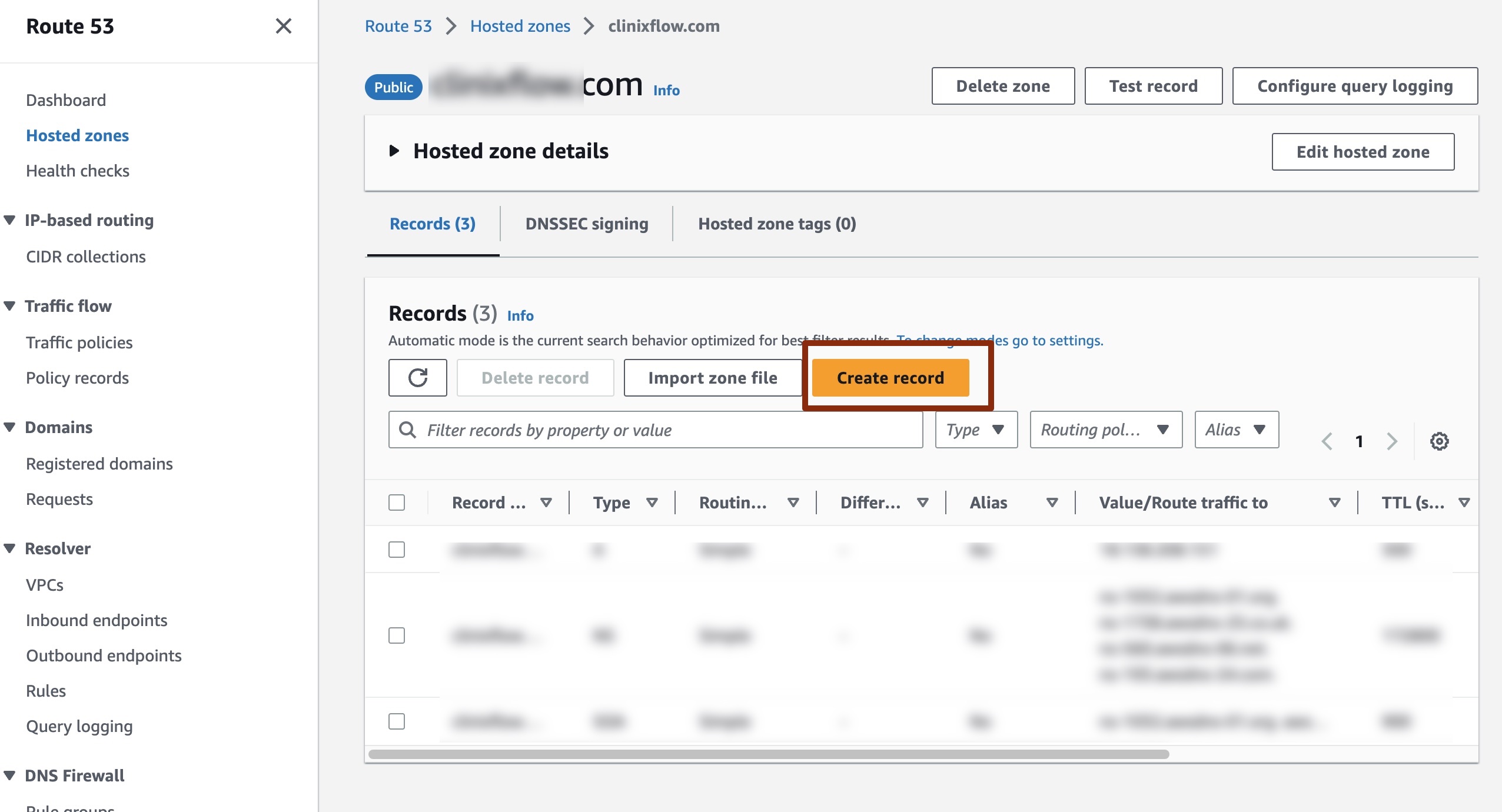Click Create record button
The height and width of the screenshot is (812, 1502).
[x=890, y=378]
